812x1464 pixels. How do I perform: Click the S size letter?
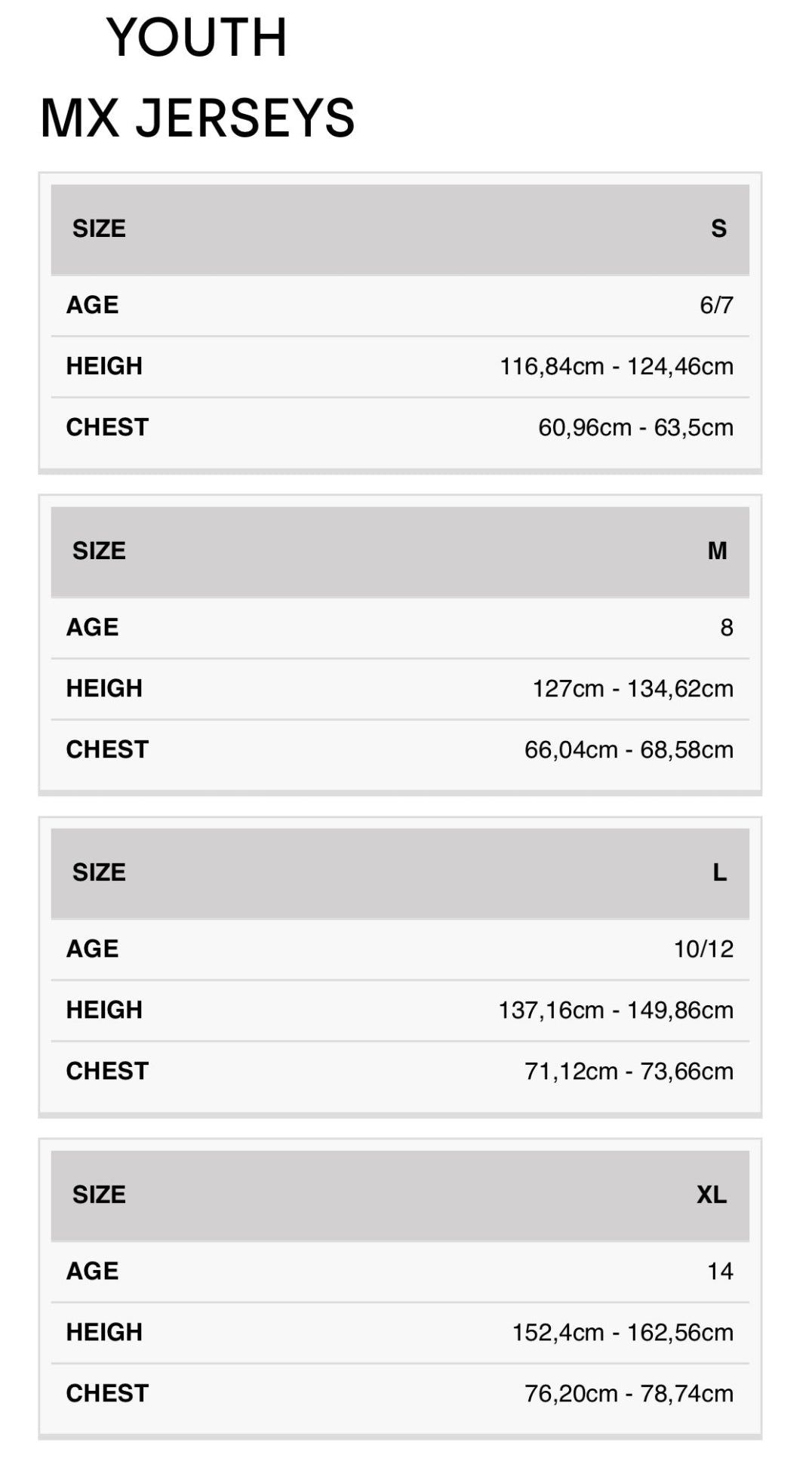point(718,229)
